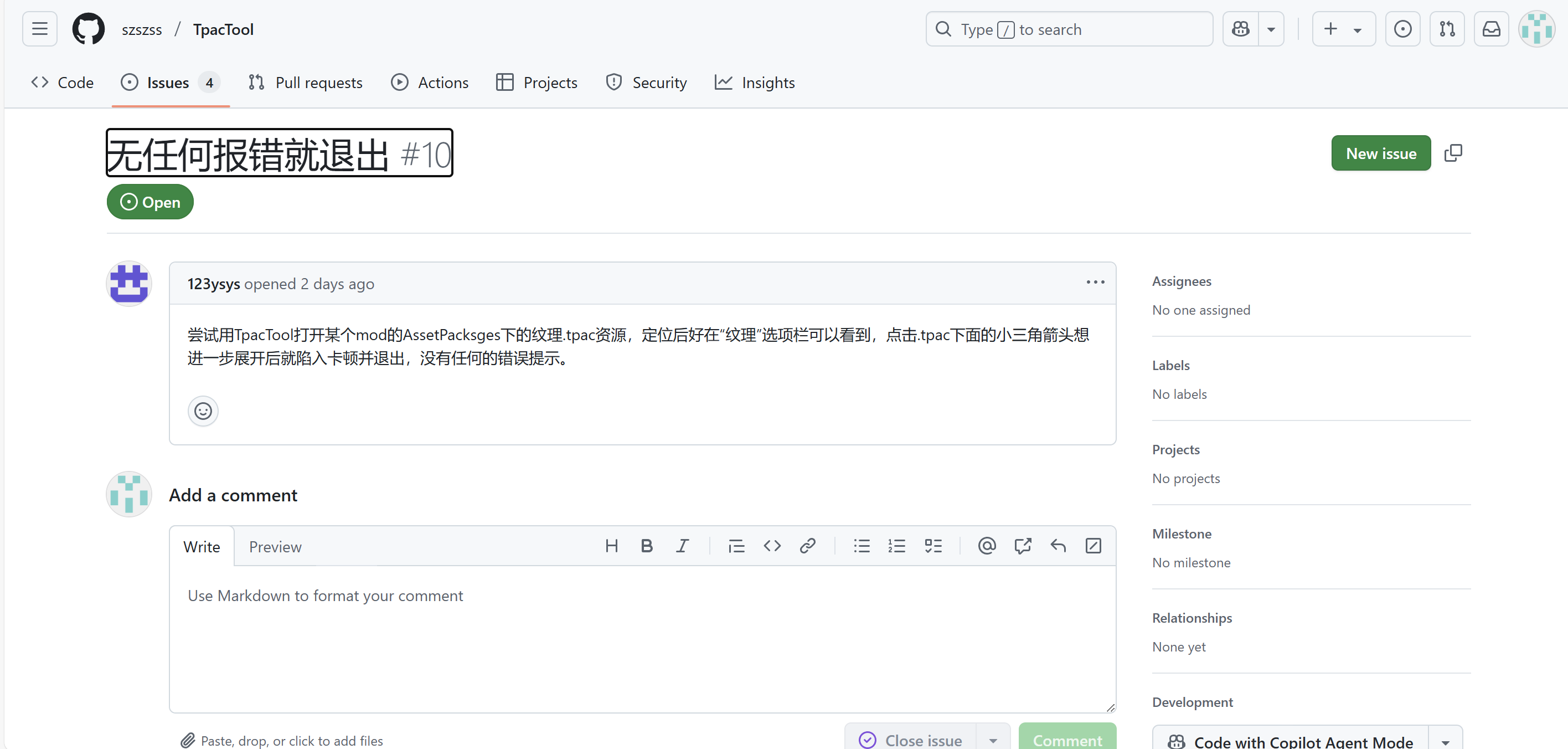Switch to the Preview tab
The height and width of the screenshot is (749, 1568).
tap(275, 546)
